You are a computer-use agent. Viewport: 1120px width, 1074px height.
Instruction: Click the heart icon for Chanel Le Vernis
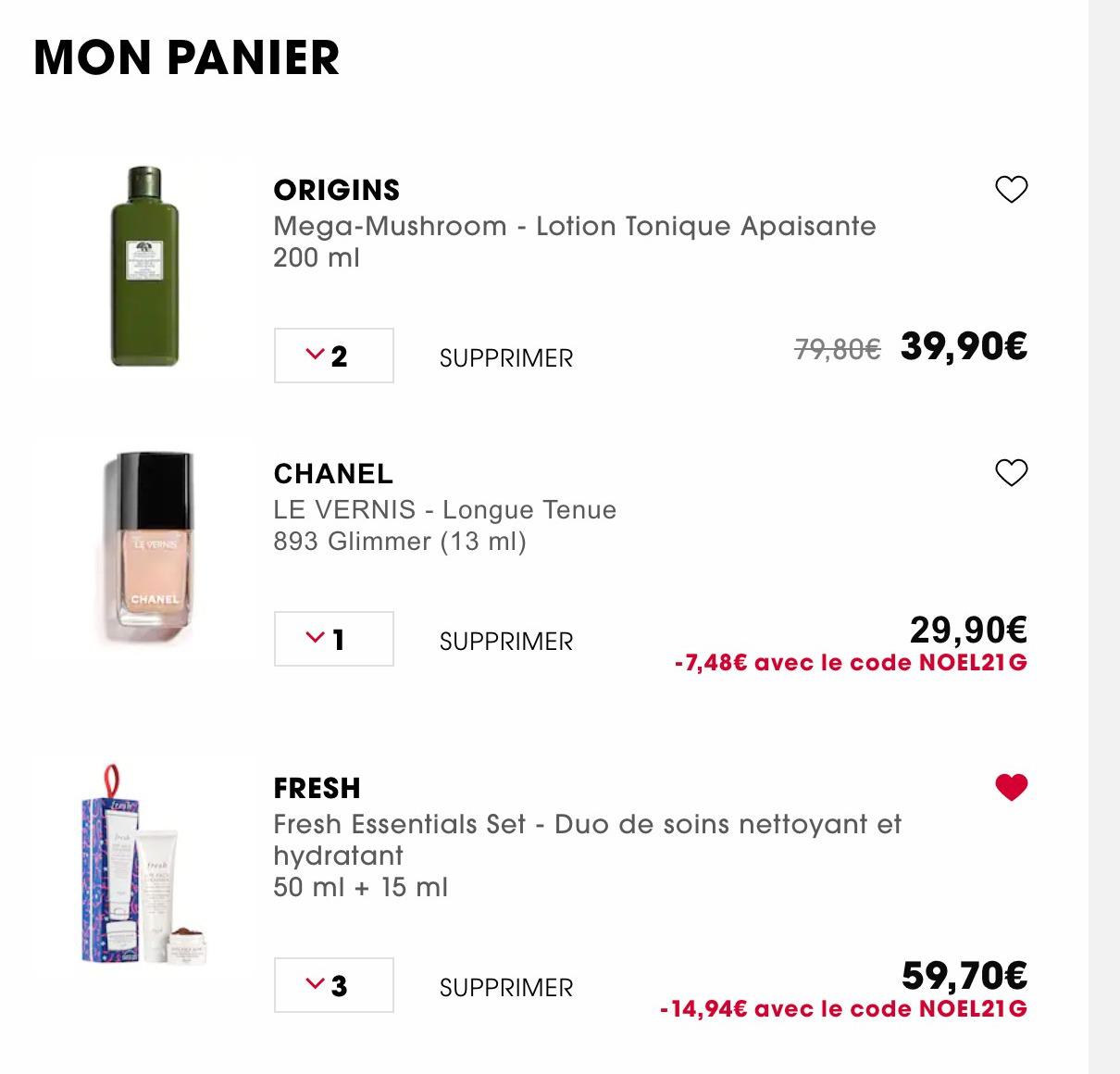1011,473
